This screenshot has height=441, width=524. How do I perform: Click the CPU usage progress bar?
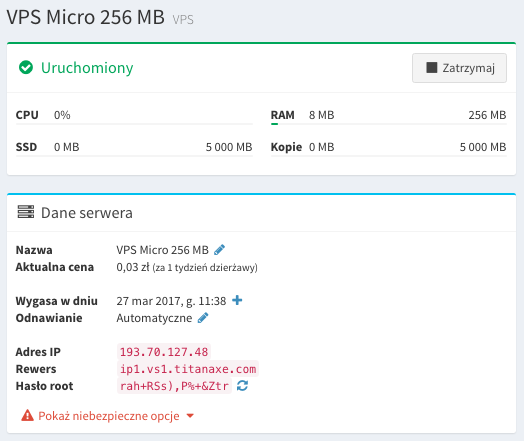click(134, 124)
